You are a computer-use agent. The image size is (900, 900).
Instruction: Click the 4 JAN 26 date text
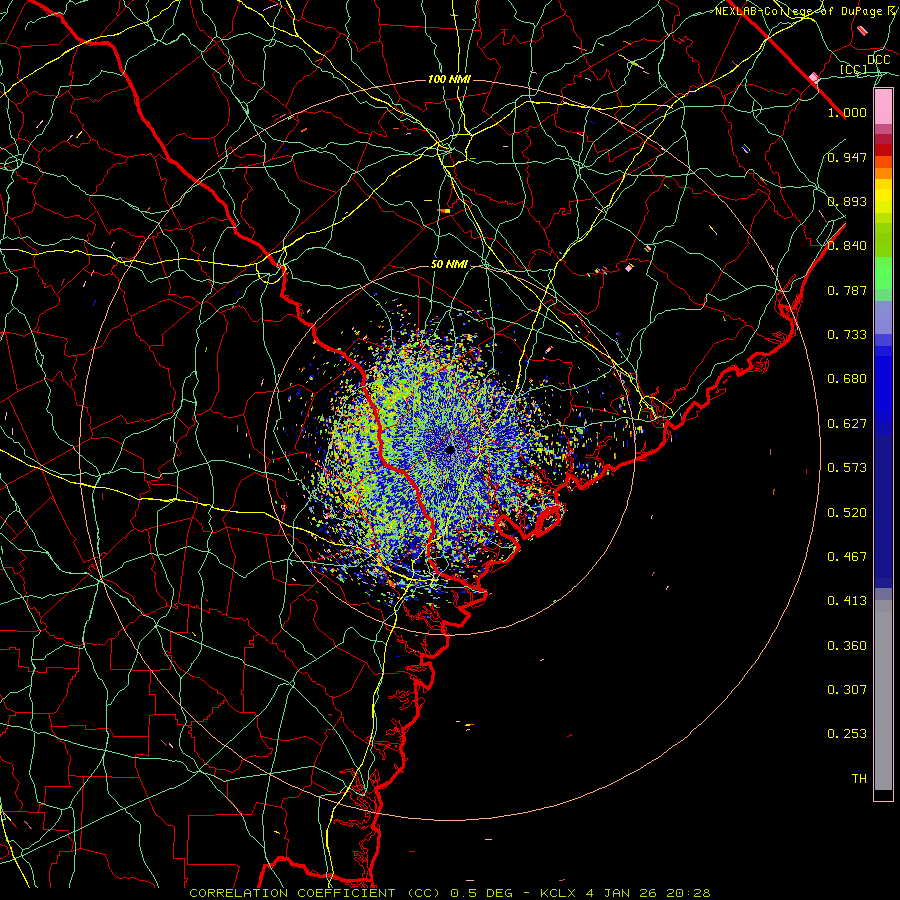[x=622, y=893]
